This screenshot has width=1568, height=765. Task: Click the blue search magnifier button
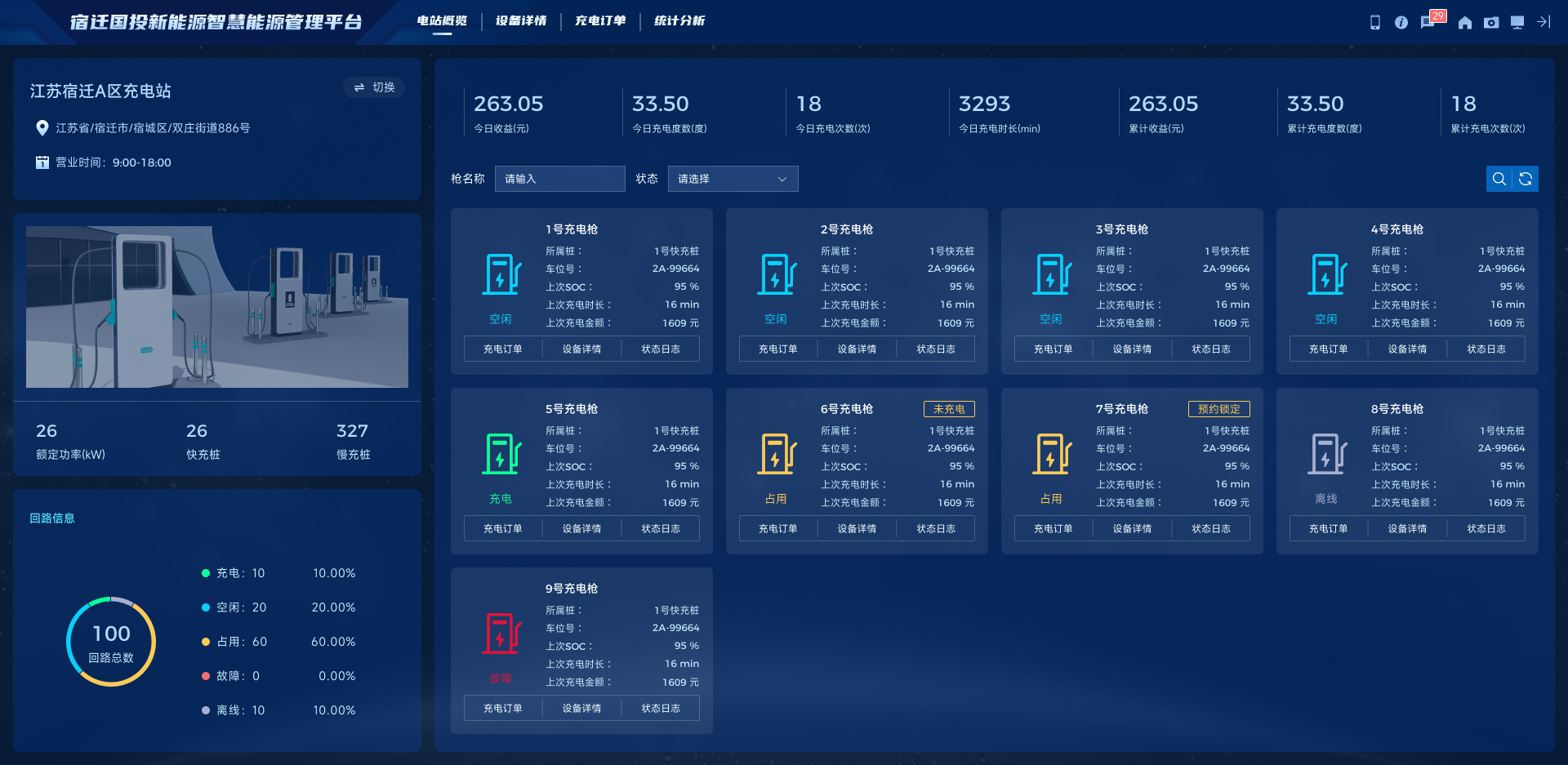(1499, 179)
